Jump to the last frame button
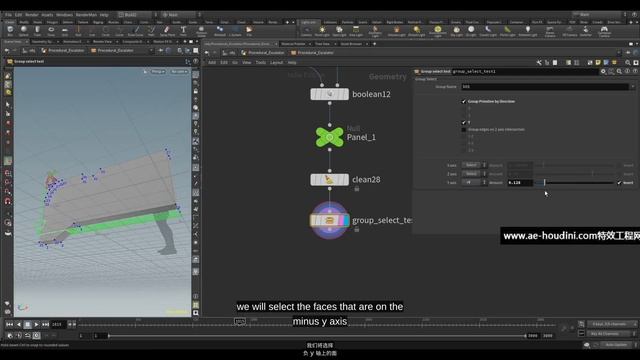The width and height of the screenshot is (640, 360). pos(45,324)
